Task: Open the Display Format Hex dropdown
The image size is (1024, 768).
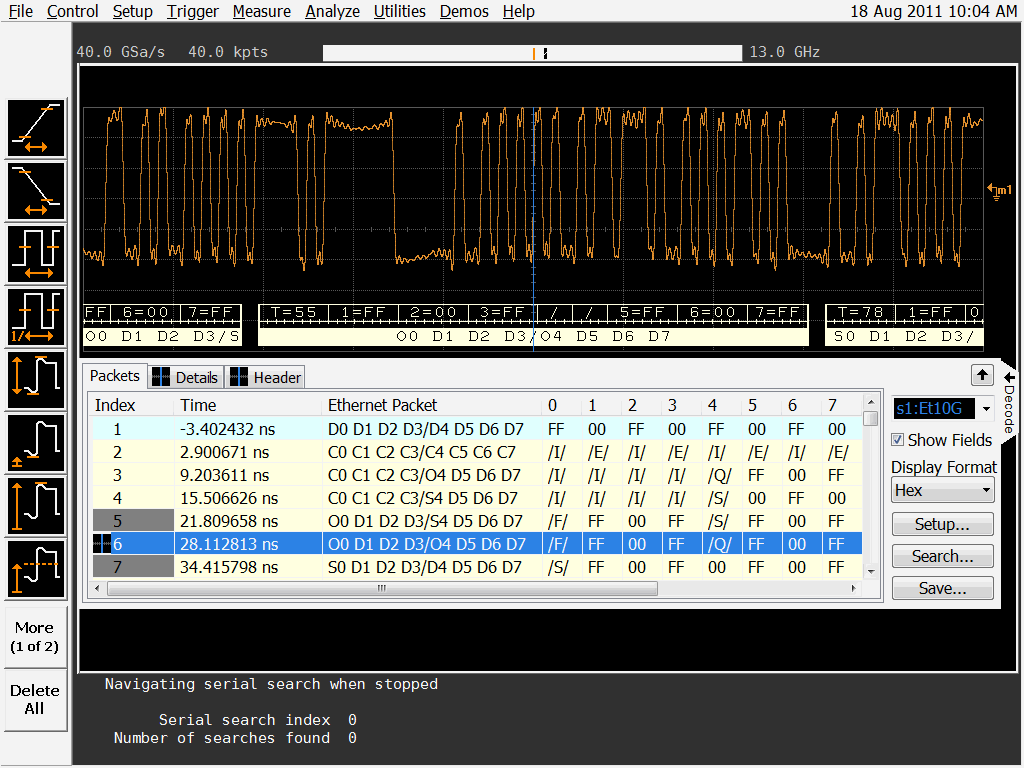Action: tap(943, 490)
